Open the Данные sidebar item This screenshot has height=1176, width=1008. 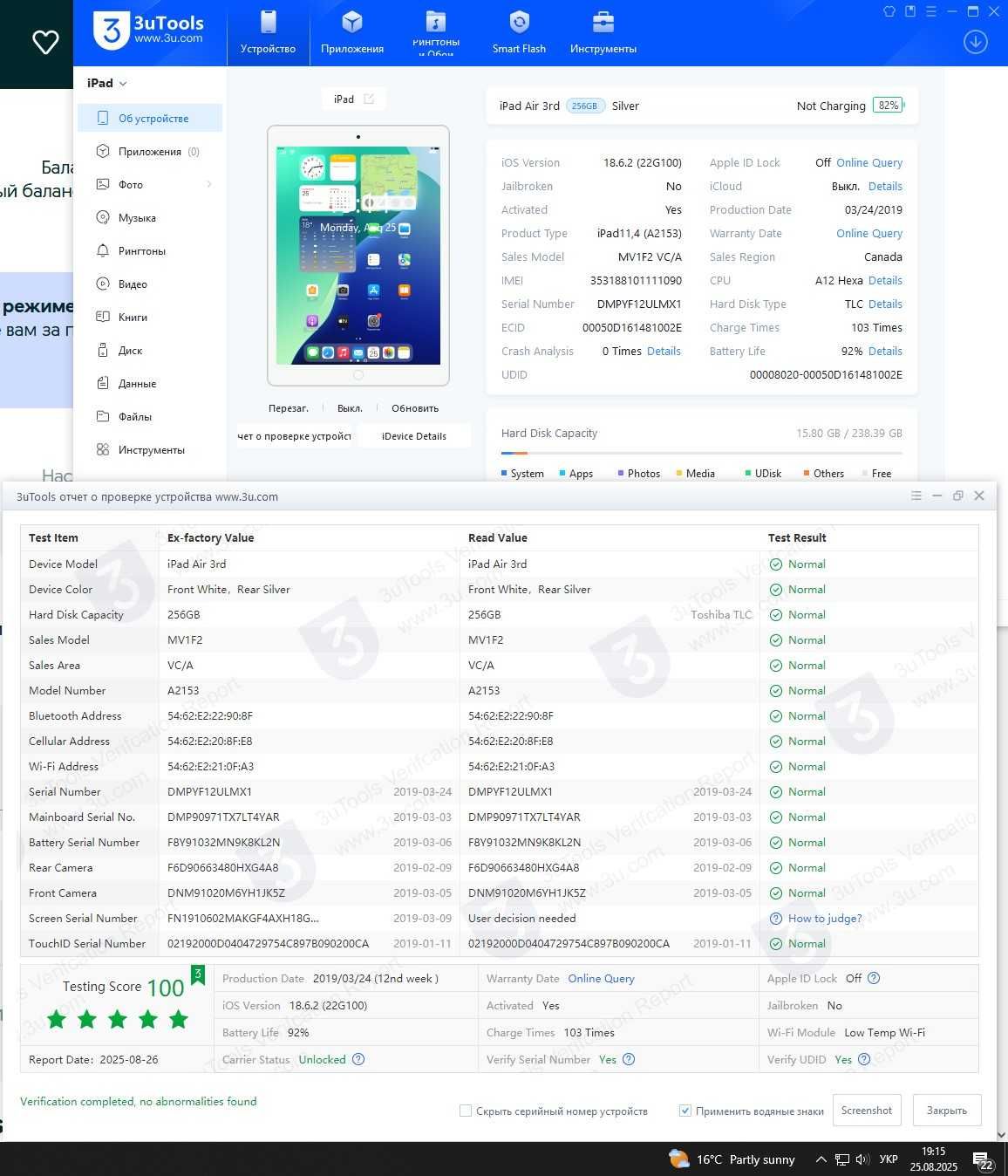pos(150,383)
